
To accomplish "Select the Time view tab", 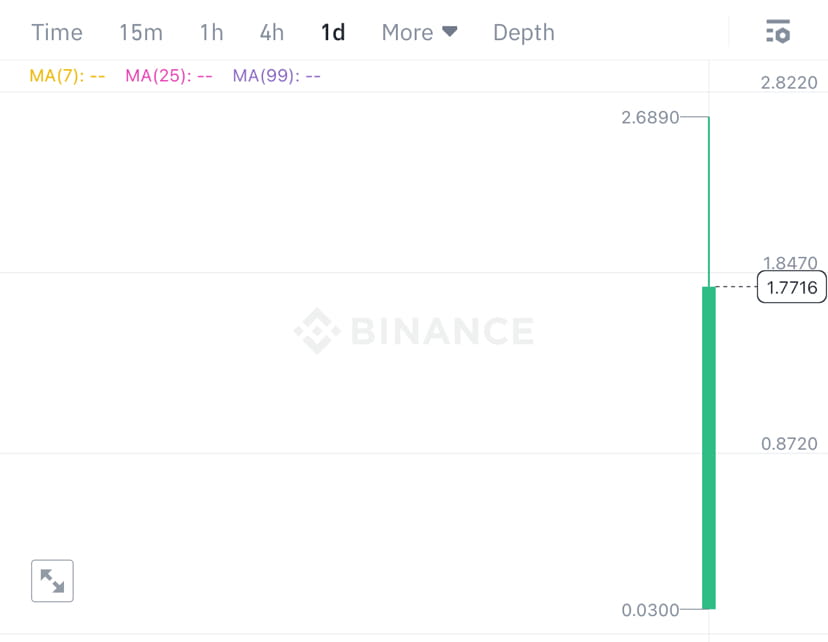I will pos(56,31).
